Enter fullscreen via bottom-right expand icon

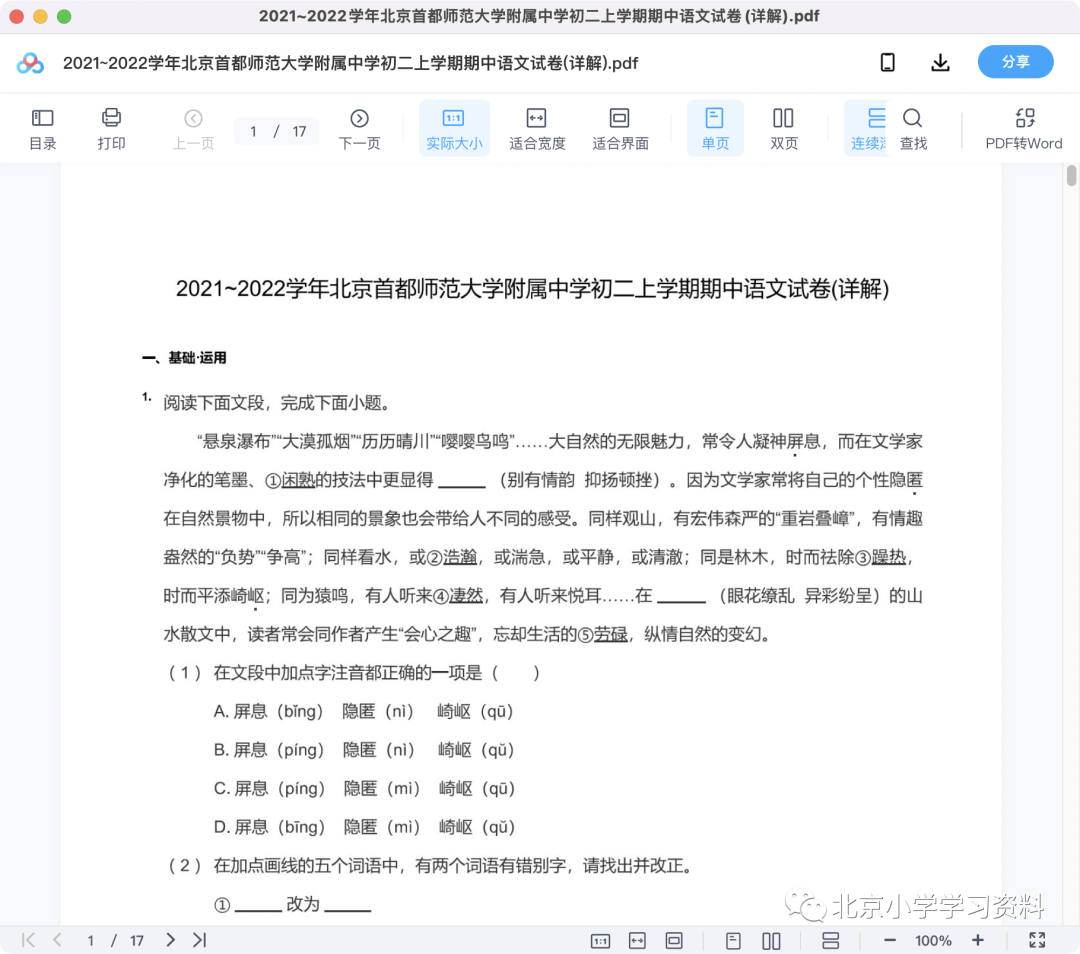(x=1037, y=940)
